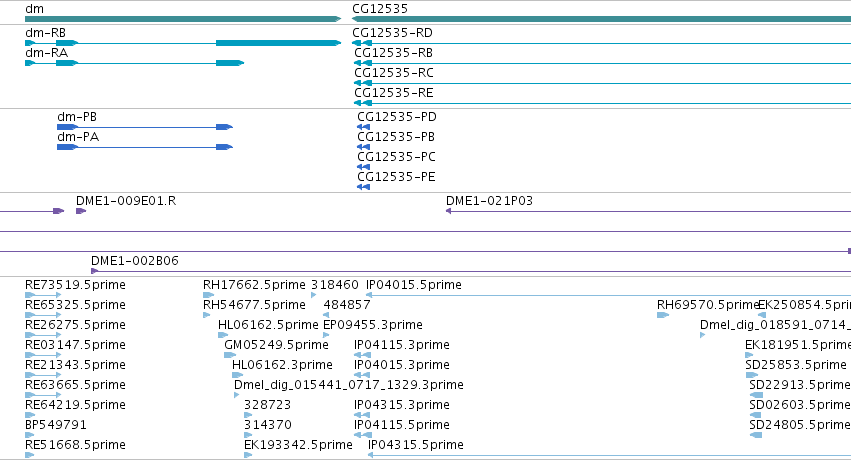Select EST RH69570.5prime
The width and height of the screenshot is (851, 460).
click(708, 305)
